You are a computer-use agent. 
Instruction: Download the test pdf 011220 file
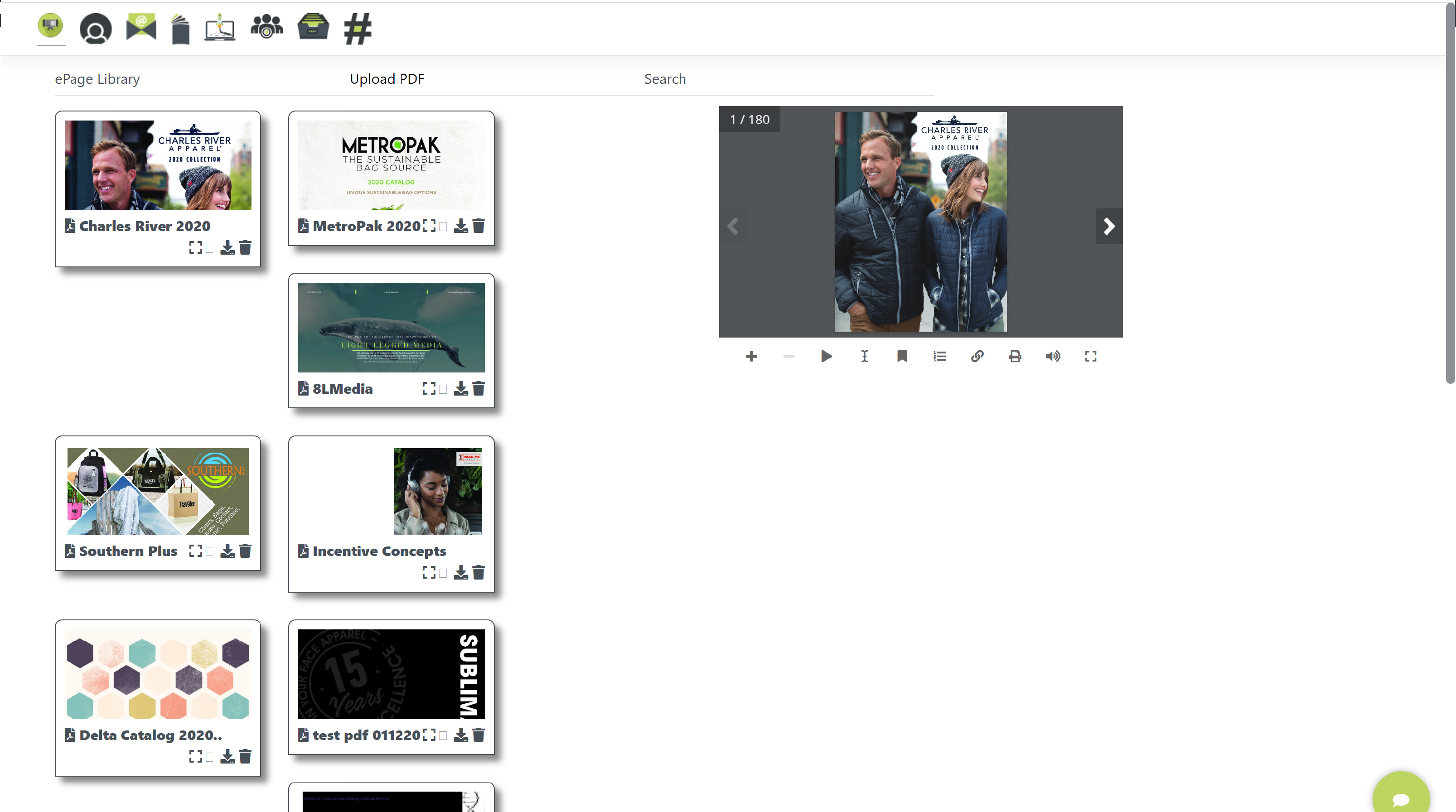pos(461,735)
